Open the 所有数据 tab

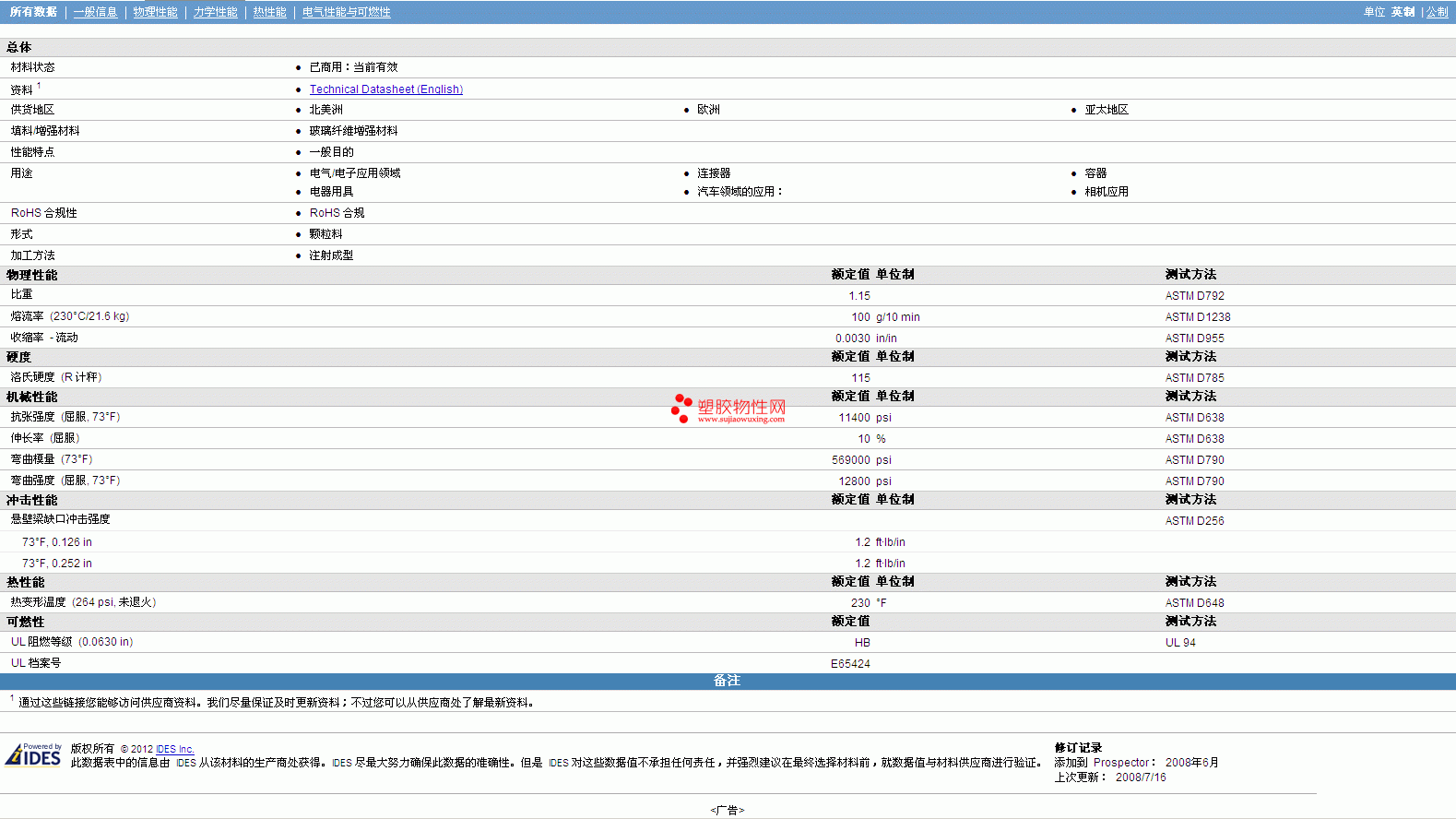(x=33, y=12)
